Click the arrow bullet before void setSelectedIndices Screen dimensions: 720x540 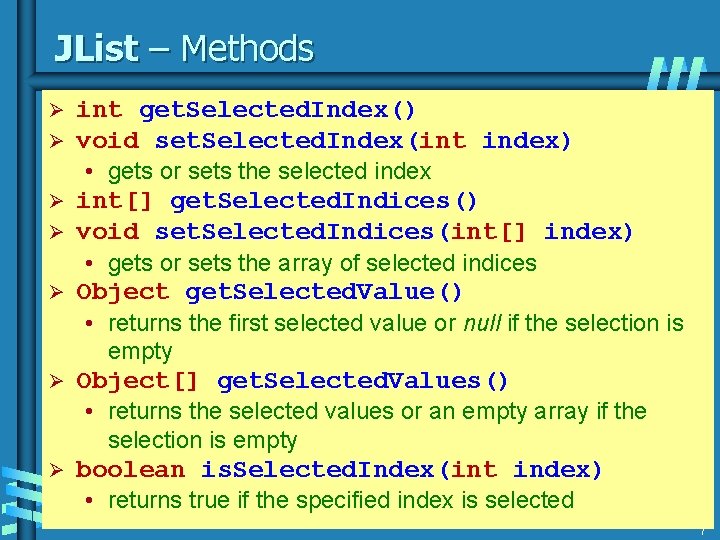pyautogui.click(x=56, y=232)
